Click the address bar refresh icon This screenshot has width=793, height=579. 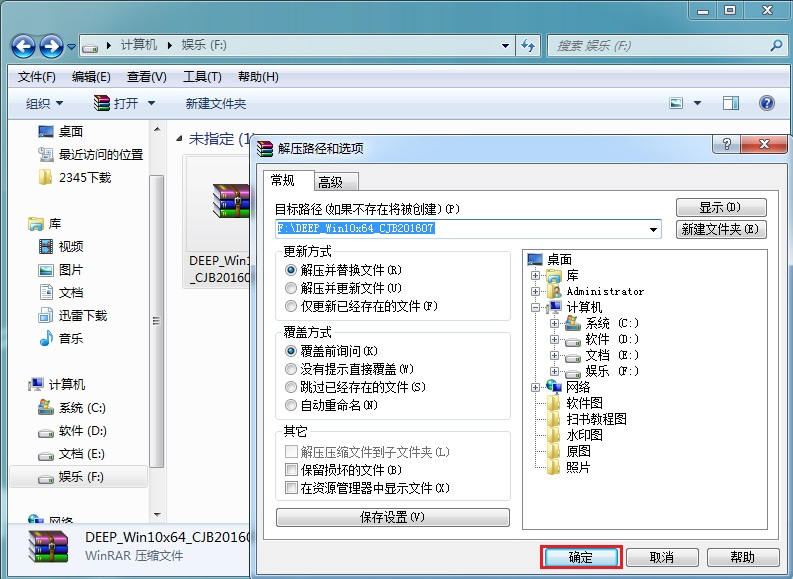pos(528,46)
